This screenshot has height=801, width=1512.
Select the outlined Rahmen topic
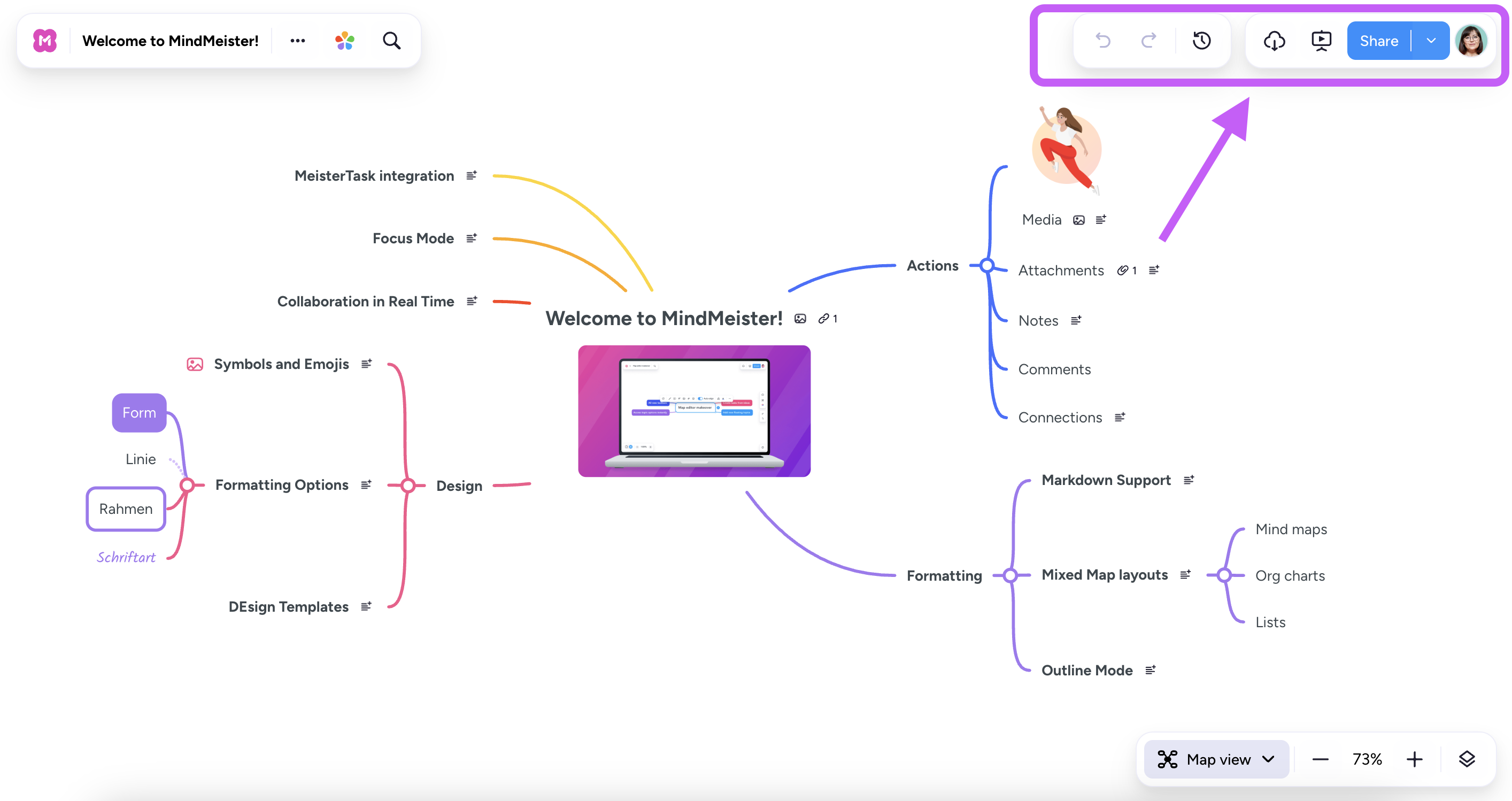point(126,509)
